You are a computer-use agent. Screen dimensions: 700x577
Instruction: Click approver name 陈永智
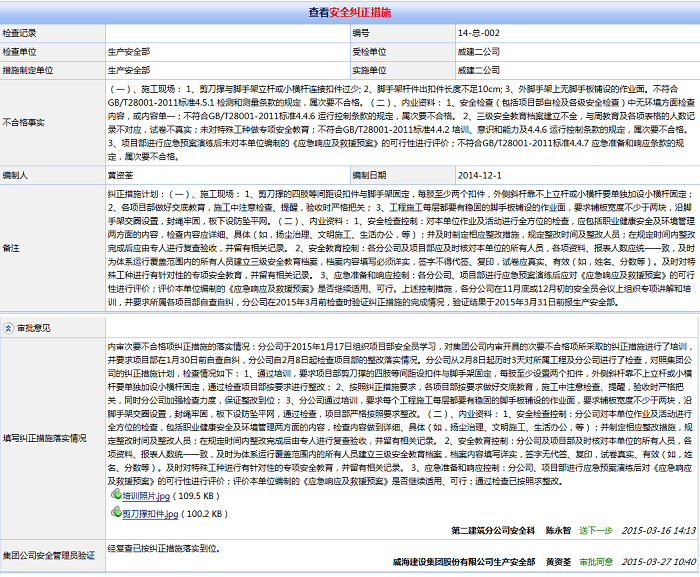coord(557,530)
